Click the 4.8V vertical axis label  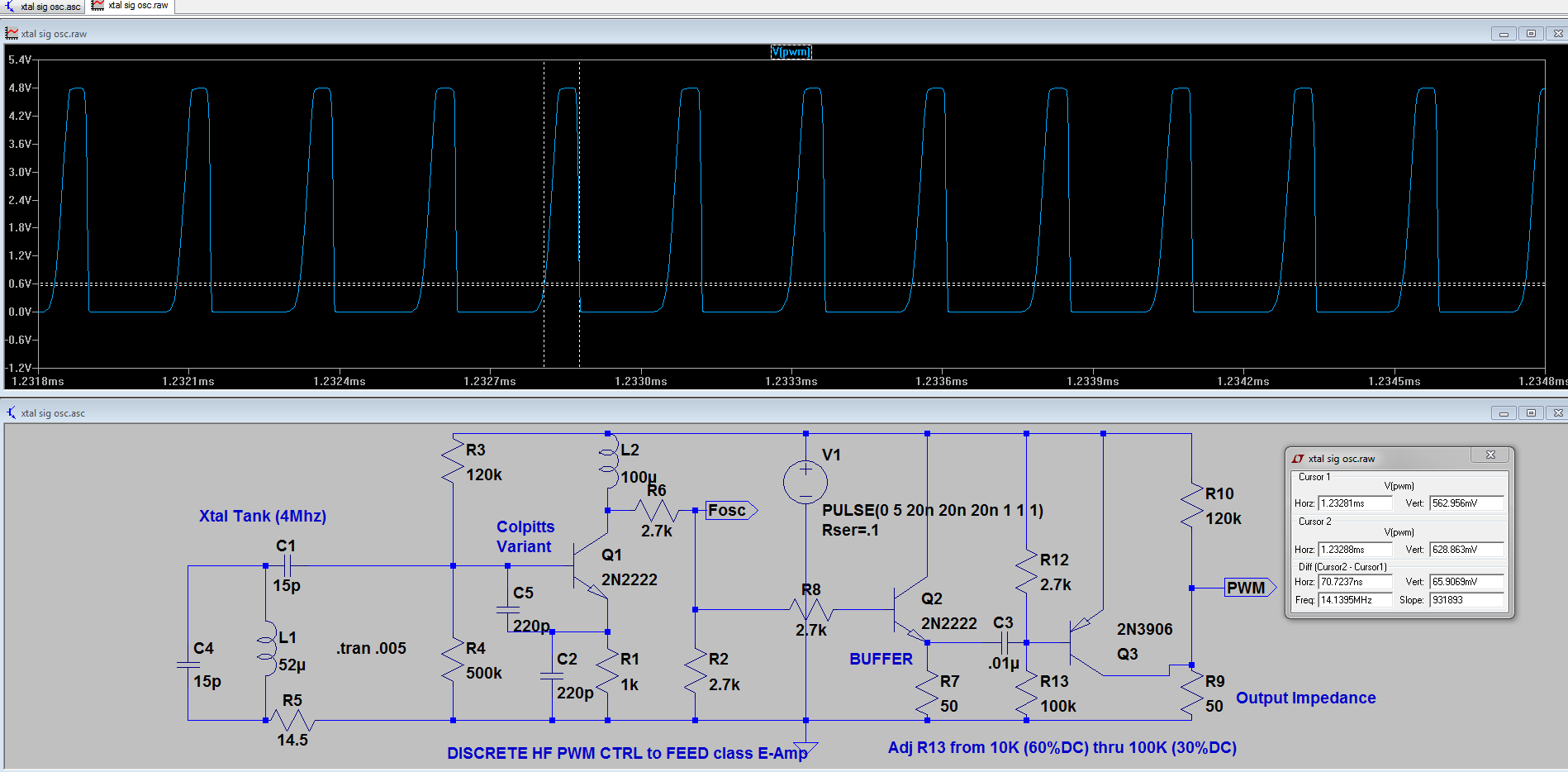tap(20, 88)
